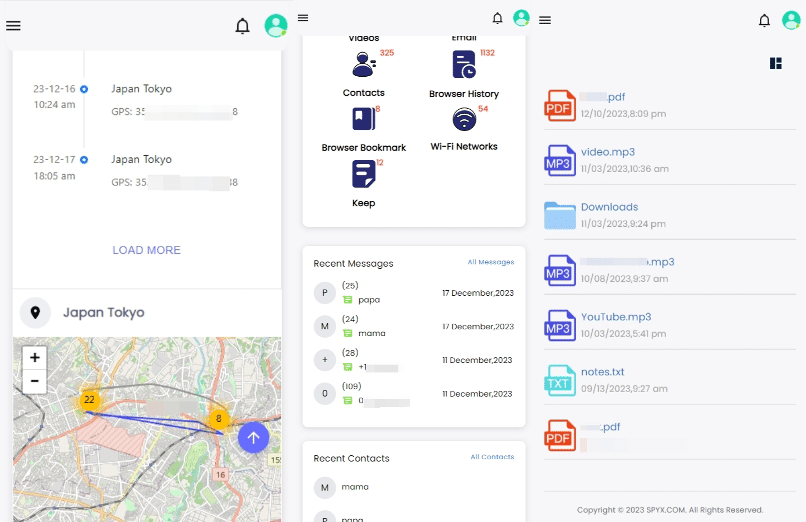Open All Contacts link
Viewport: 806px width, 522px height.
pyautogui.click(x=492, y=457)
